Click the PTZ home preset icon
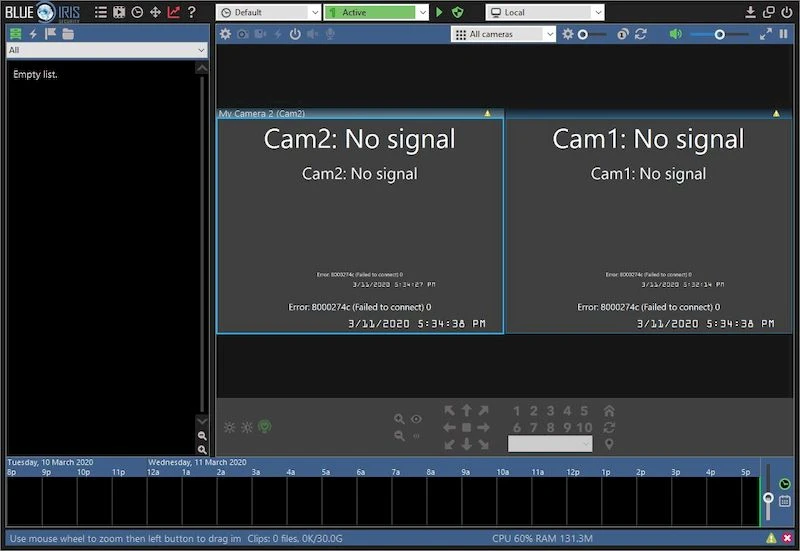 click(x=608, y=411)
